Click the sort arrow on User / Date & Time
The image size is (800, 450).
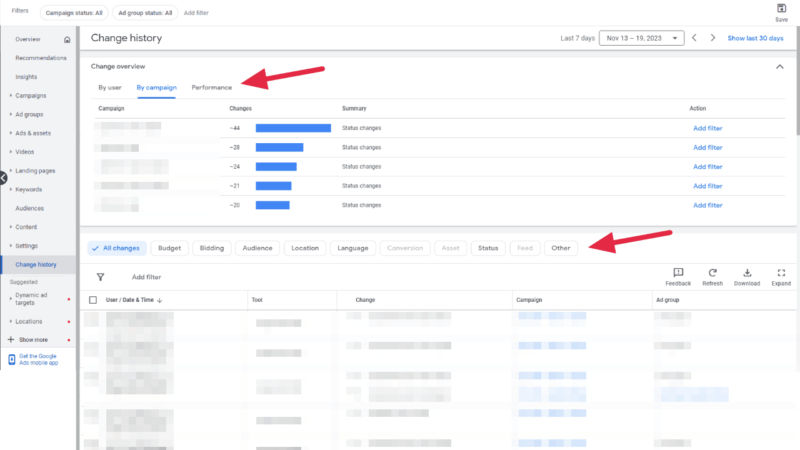(x=160, y=301)
